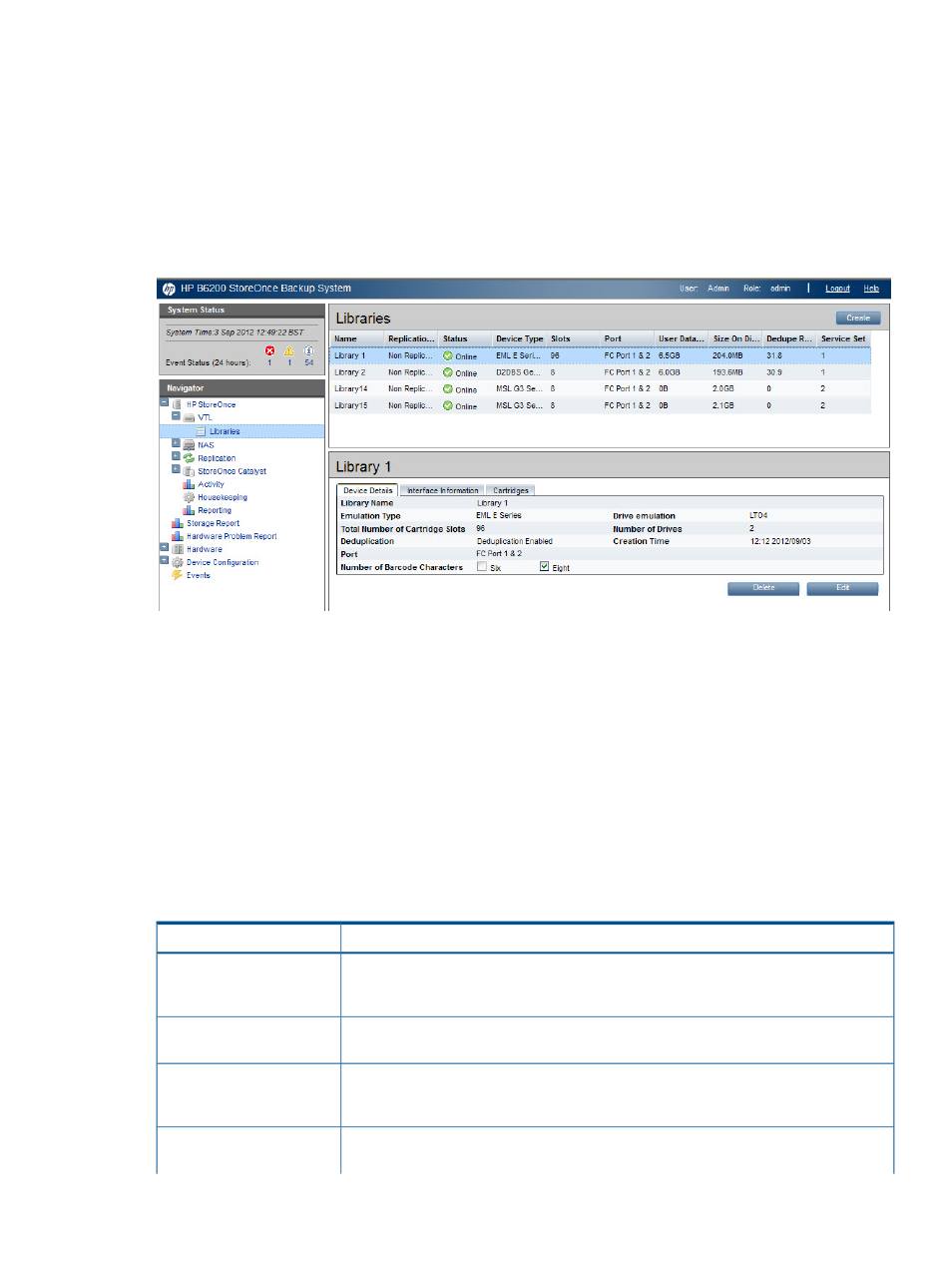Switch to the Interface Information tab
The width and height of the screenshot is (952, 1268).
pyautogui.click(x=442, y=490)
